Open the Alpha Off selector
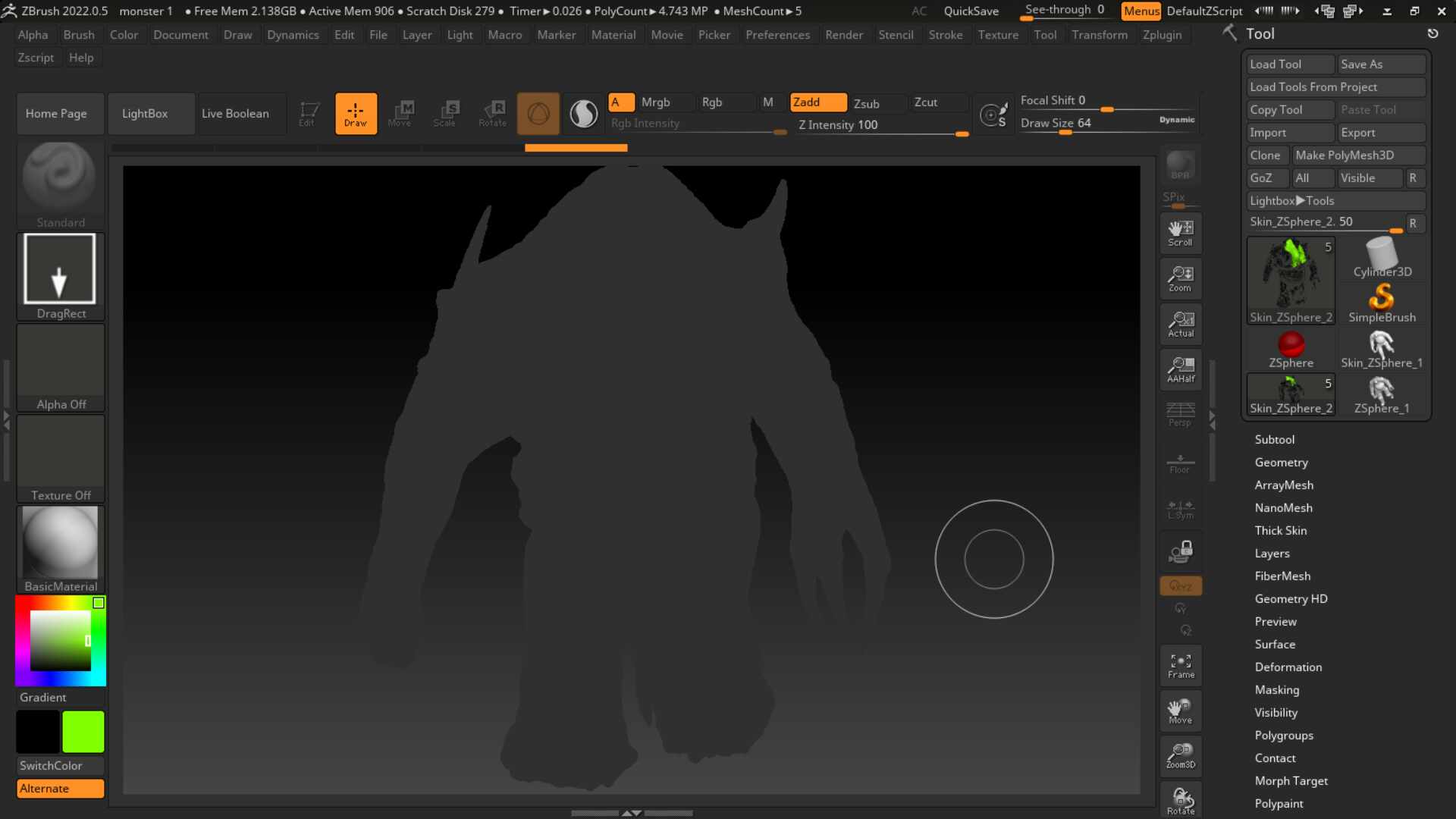The height and width of the screenshot is (819, 1456). tap(61, 368)
